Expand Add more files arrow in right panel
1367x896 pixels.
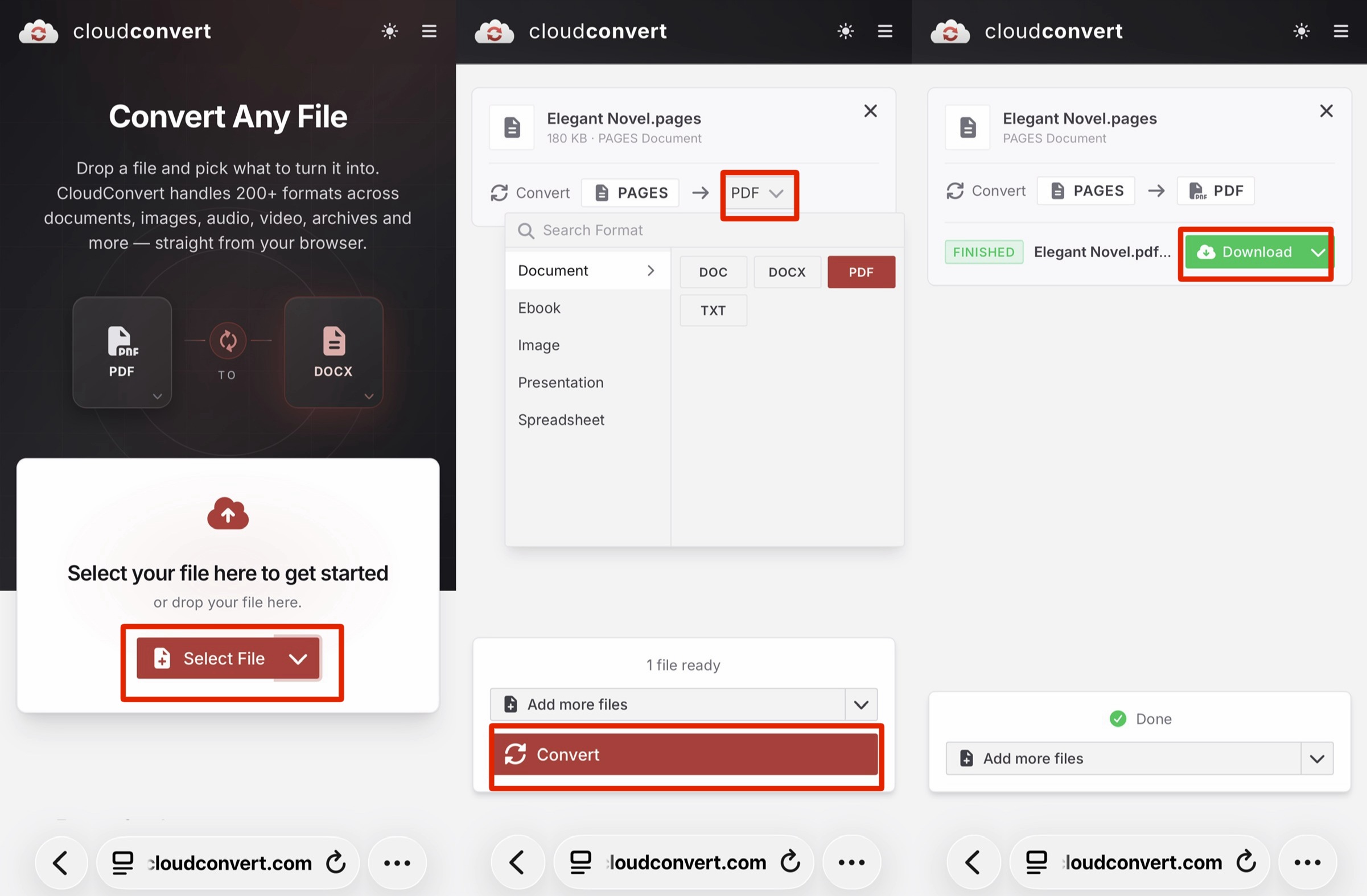point(1317,758)
